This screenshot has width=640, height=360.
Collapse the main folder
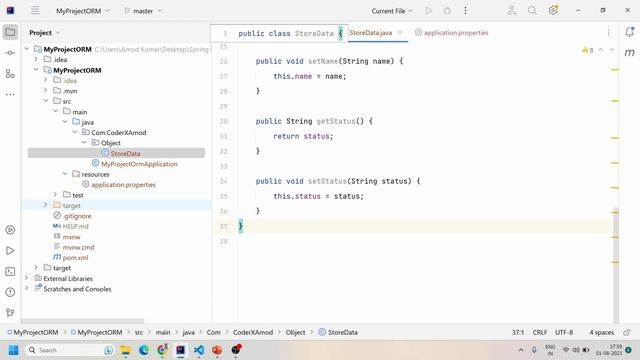point(56,111)
